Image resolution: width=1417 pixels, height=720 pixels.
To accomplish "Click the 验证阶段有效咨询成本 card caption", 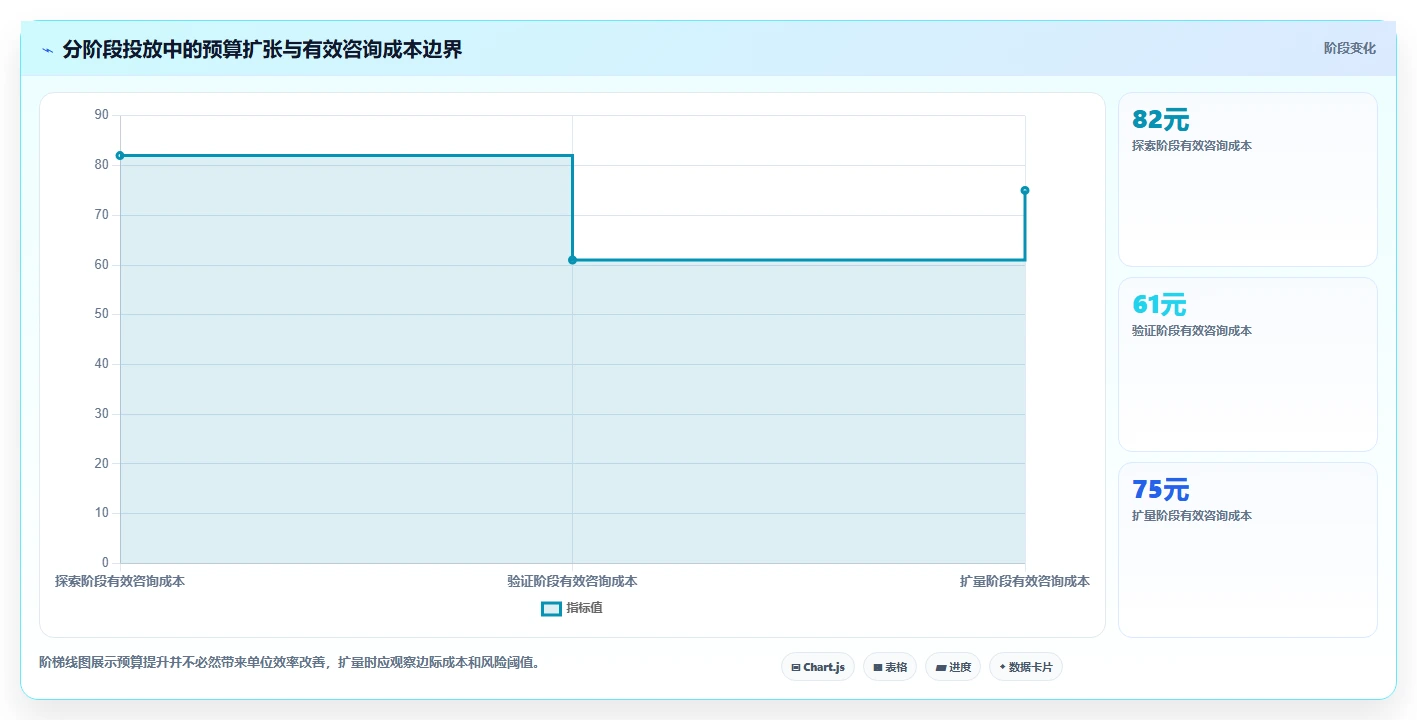I will (1192, 331).
